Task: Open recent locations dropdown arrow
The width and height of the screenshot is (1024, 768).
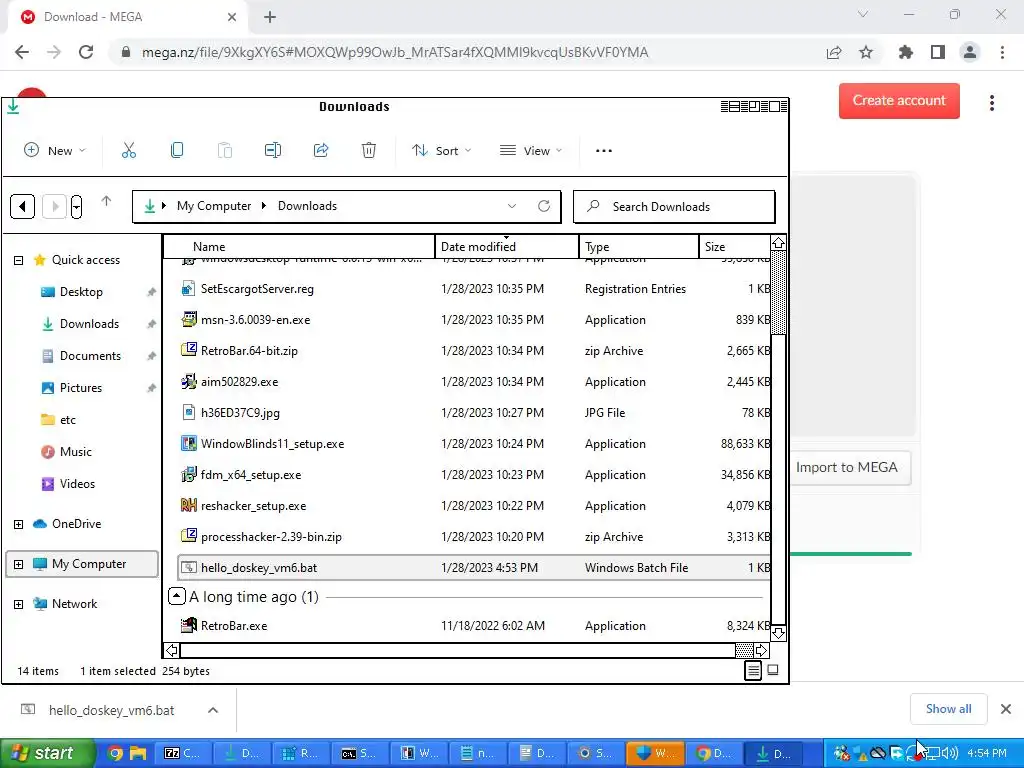Action: [76, 207]
